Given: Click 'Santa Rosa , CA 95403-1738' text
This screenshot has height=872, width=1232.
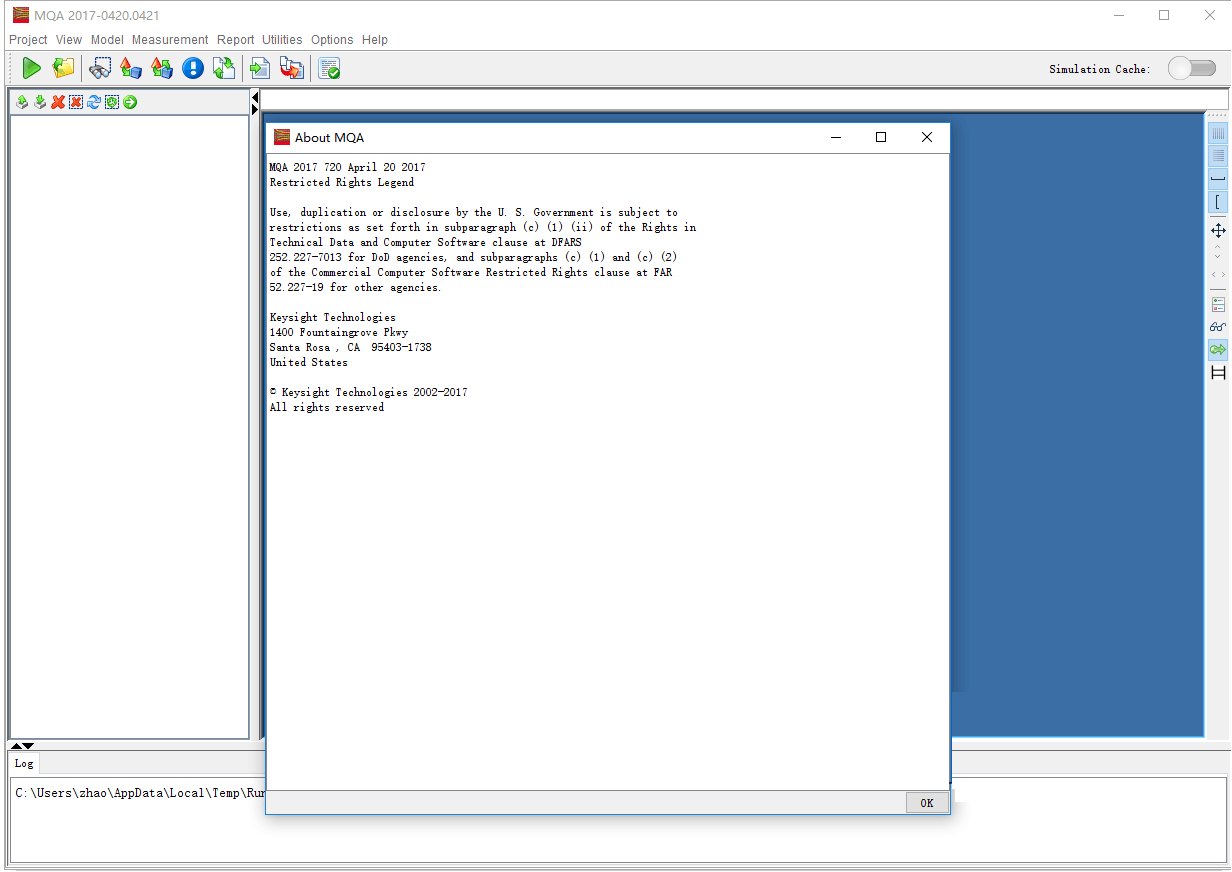Looking at the screenshot, I should click(x=351, y=348).
